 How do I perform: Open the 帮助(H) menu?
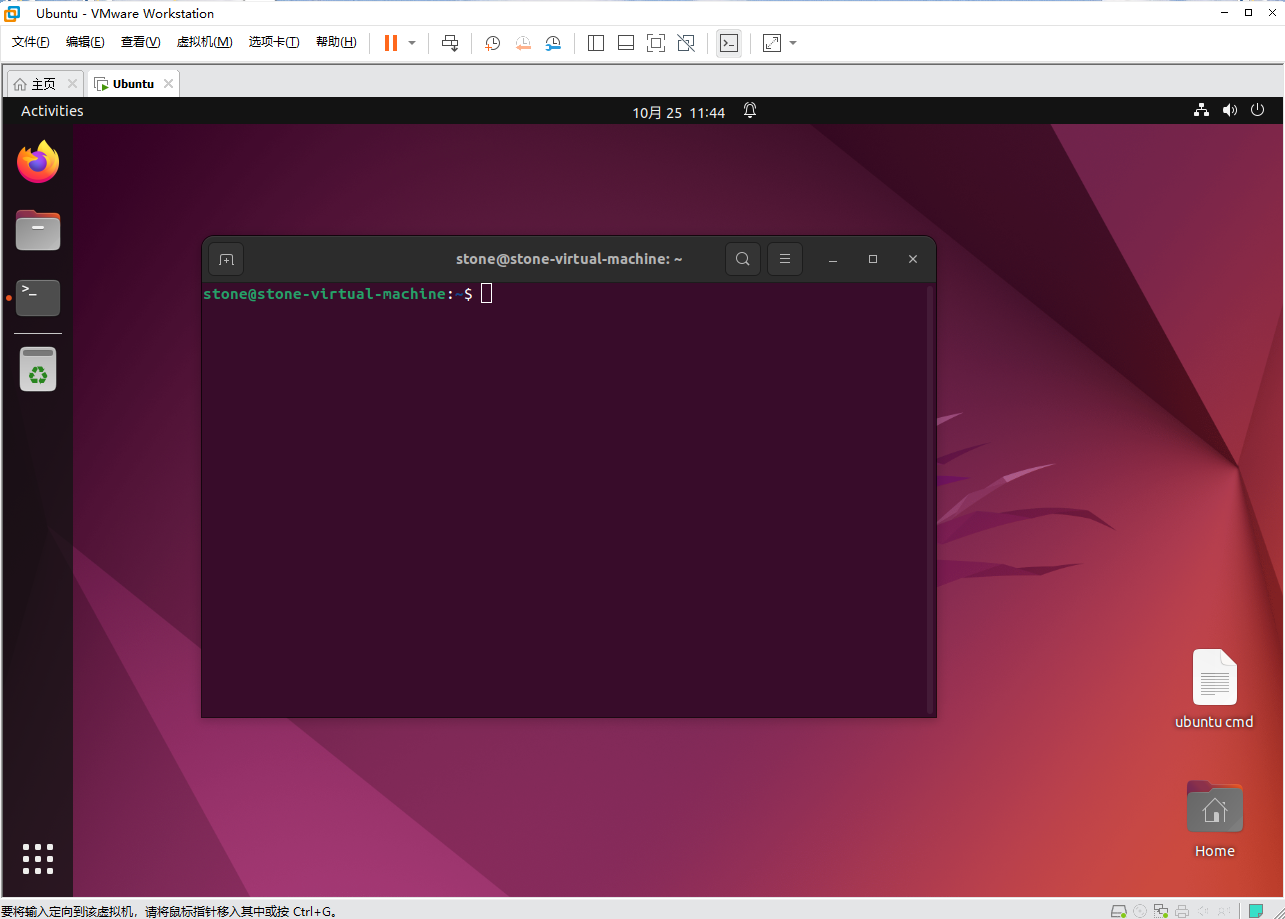[x=336, y=42]
